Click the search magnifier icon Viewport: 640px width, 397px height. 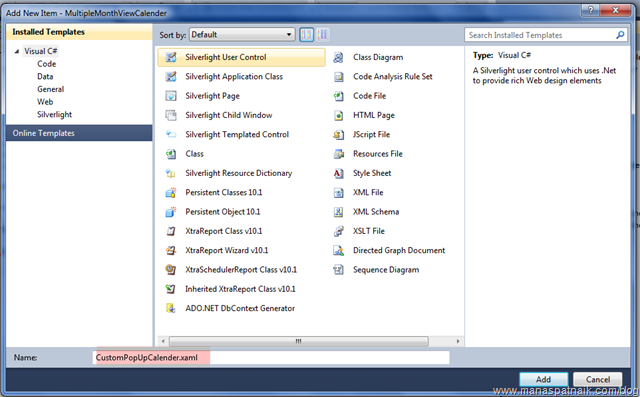point(620,35)
